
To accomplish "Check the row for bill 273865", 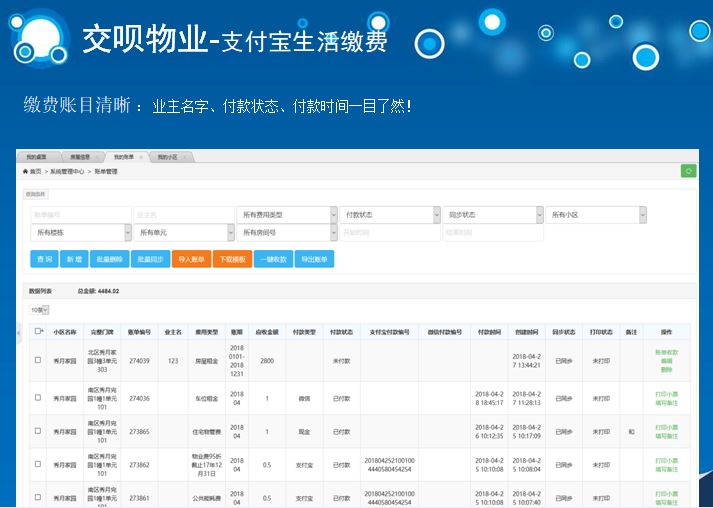I will tap(38, 431).
